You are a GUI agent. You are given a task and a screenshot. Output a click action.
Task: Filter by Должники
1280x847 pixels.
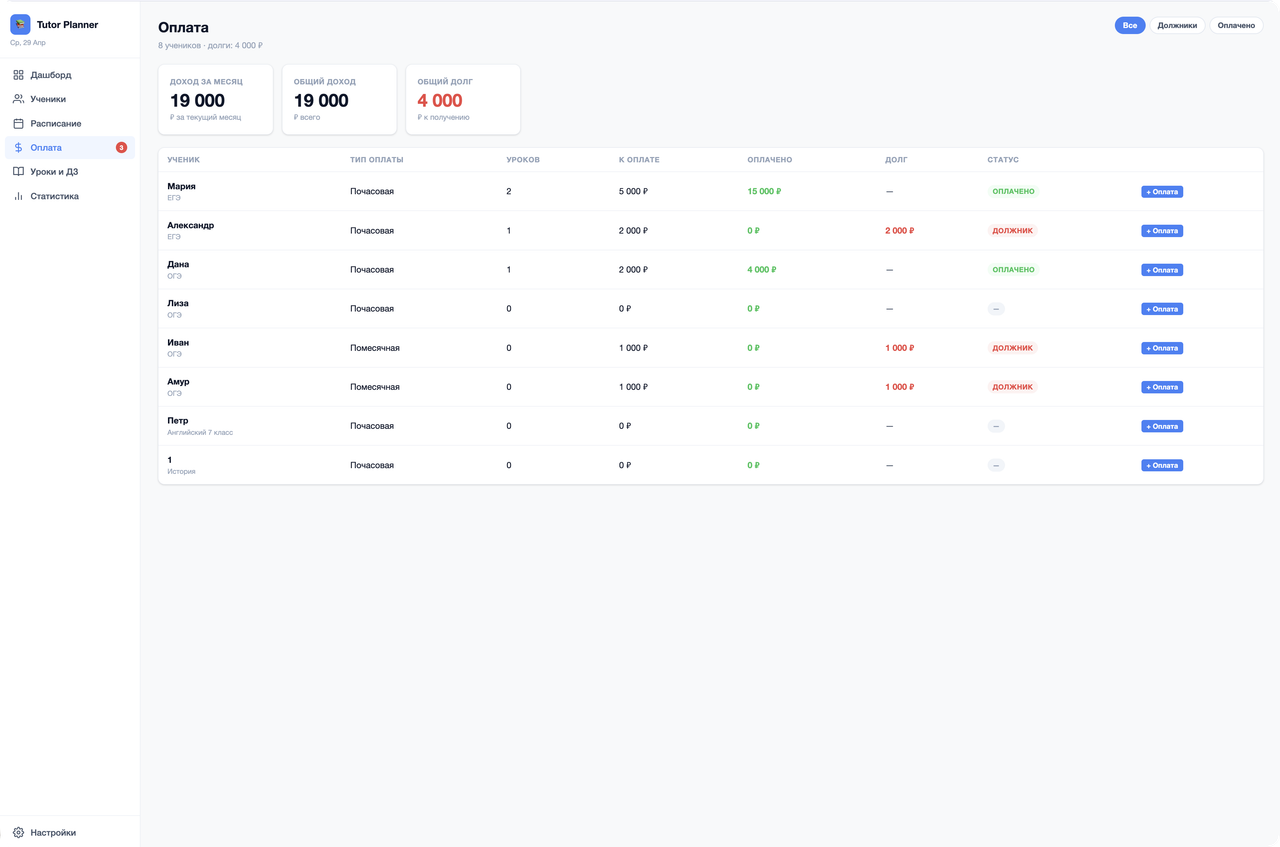(x=1177, y=25)
